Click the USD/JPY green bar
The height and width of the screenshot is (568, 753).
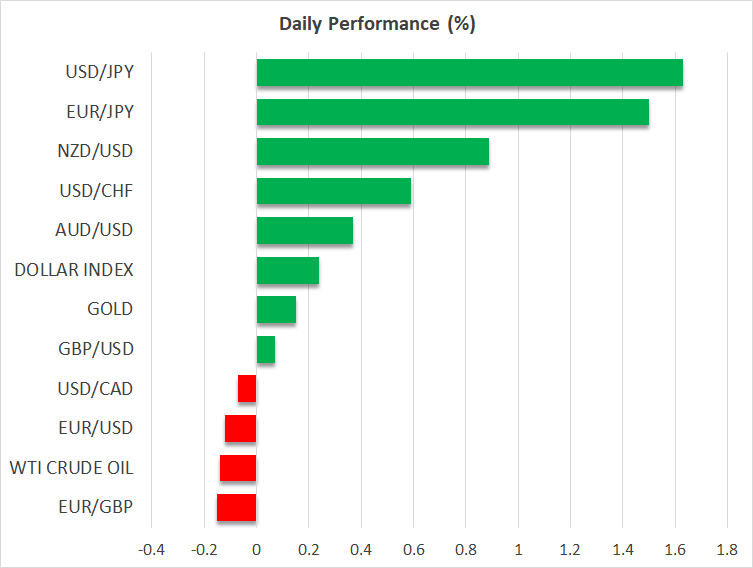coord(469,73)
